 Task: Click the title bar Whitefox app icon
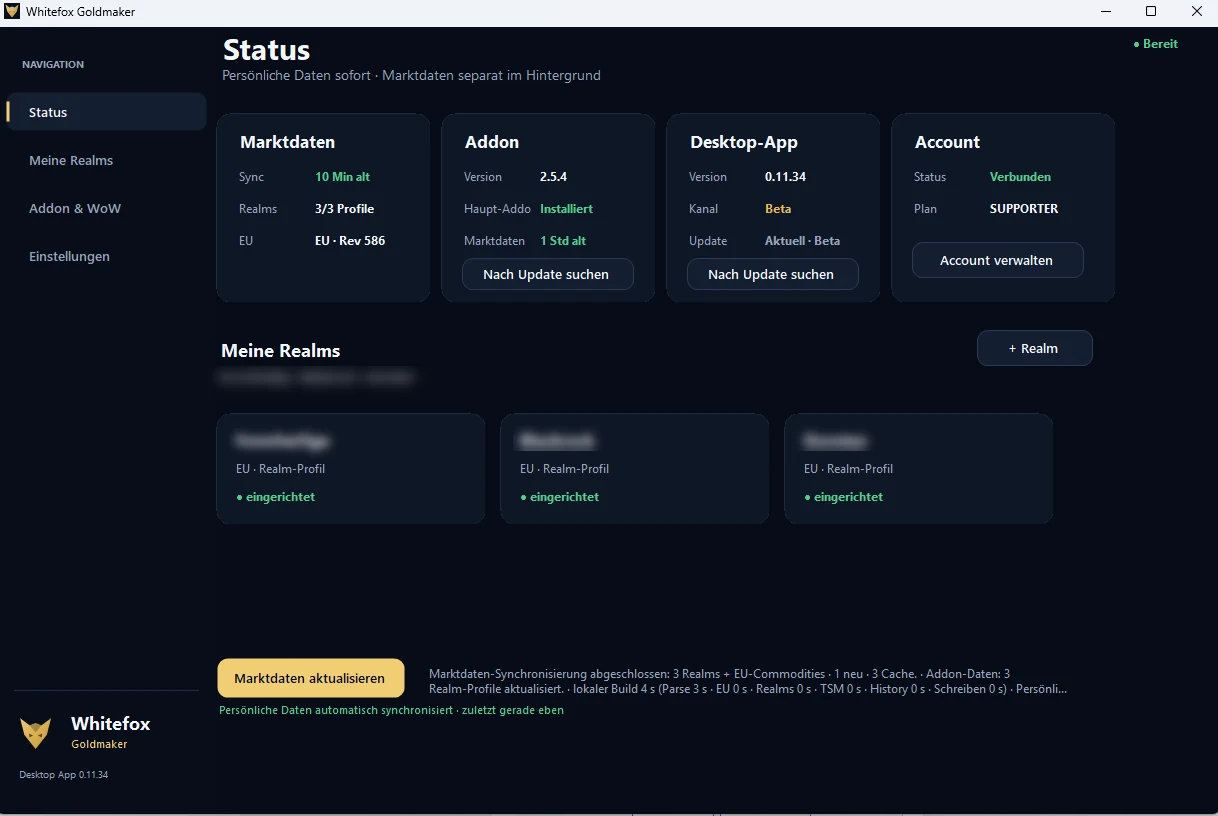point(12,12)
